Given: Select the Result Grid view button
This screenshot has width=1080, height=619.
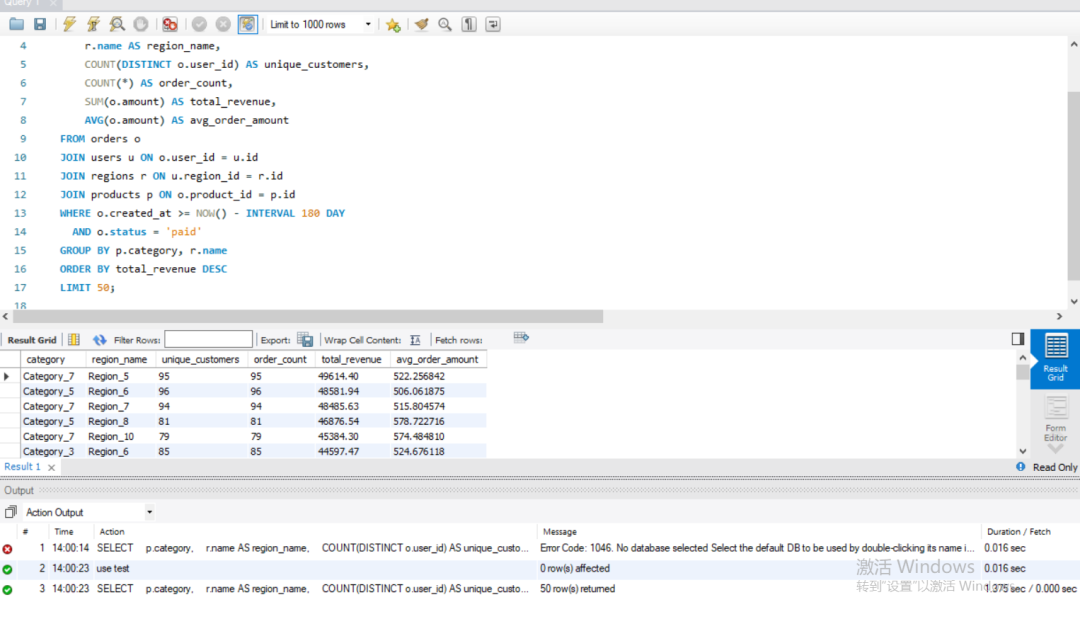Looking at the screenshot, I should pyautogui.click(x=32, y=340).
